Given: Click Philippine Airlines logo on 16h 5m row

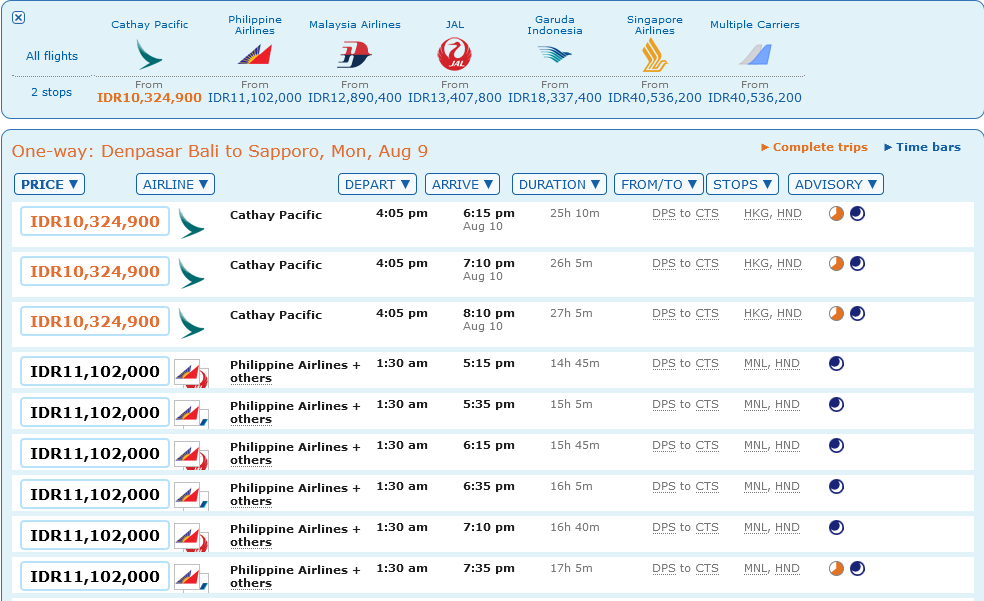Looking at the screenshot, I should click(x=191, y=496).
